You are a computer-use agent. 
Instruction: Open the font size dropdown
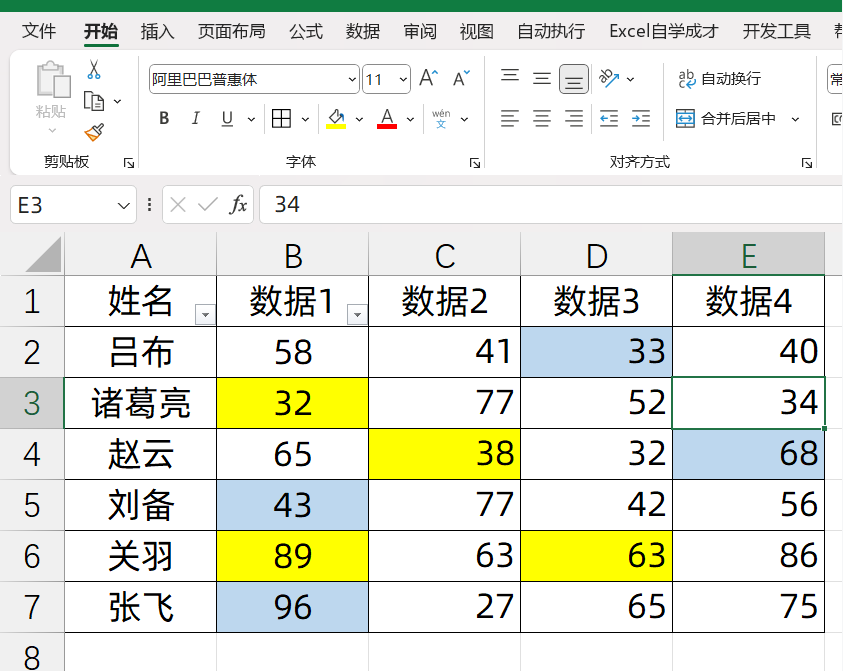tap(403, 79)
